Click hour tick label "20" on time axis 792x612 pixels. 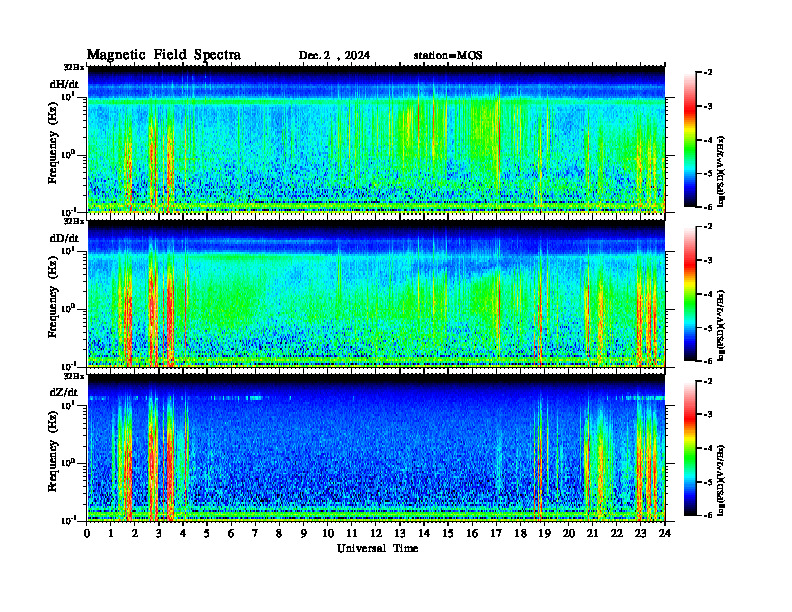tap(569, 533)
